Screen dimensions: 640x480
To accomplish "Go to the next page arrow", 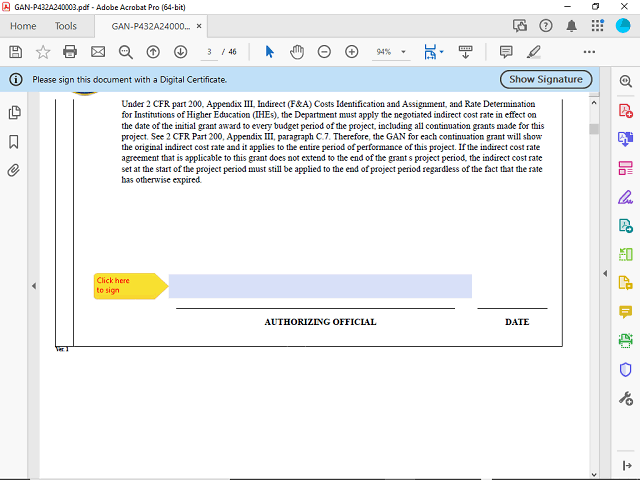I will 180,52.
